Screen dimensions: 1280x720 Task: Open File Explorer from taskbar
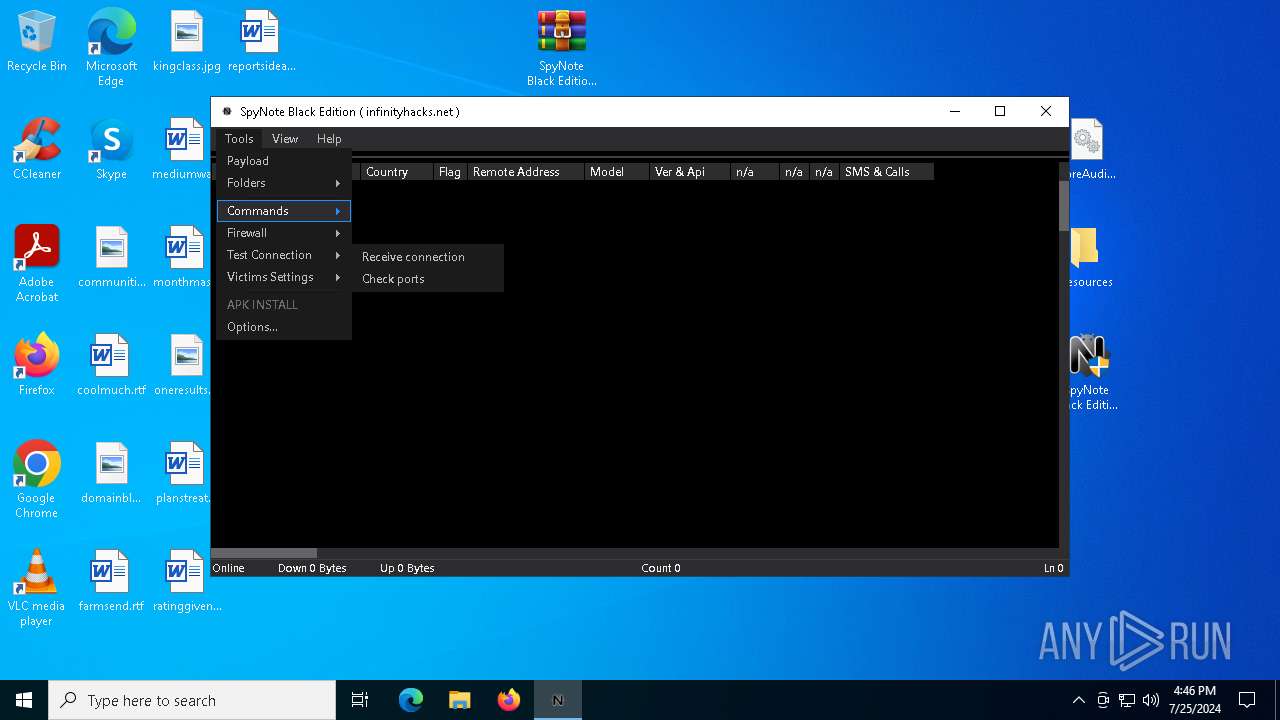pyautogui.click(x=459, y=700)
